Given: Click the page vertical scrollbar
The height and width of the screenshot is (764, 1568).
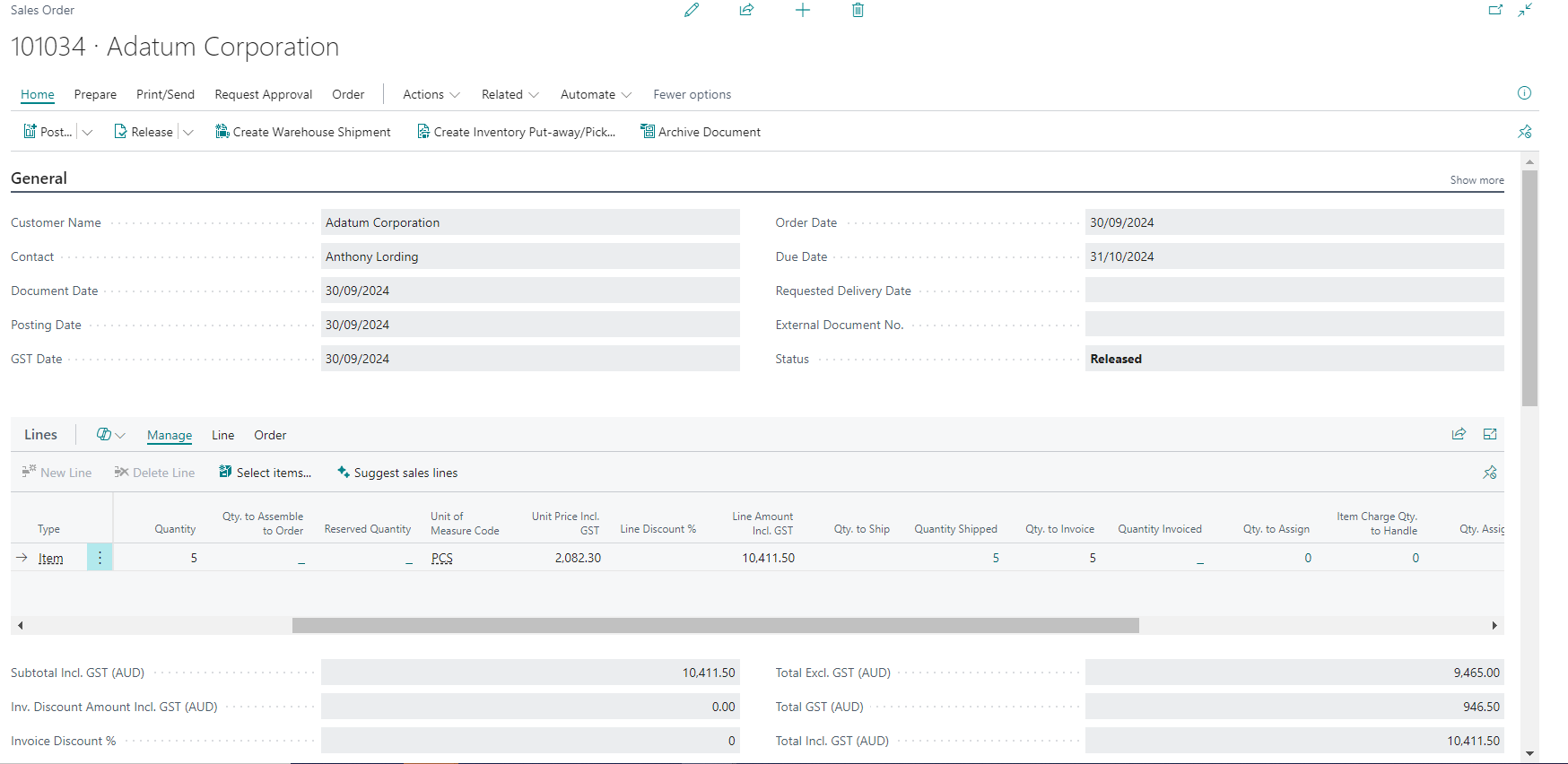Looking at the screenshot, I should pos(1530,287).
